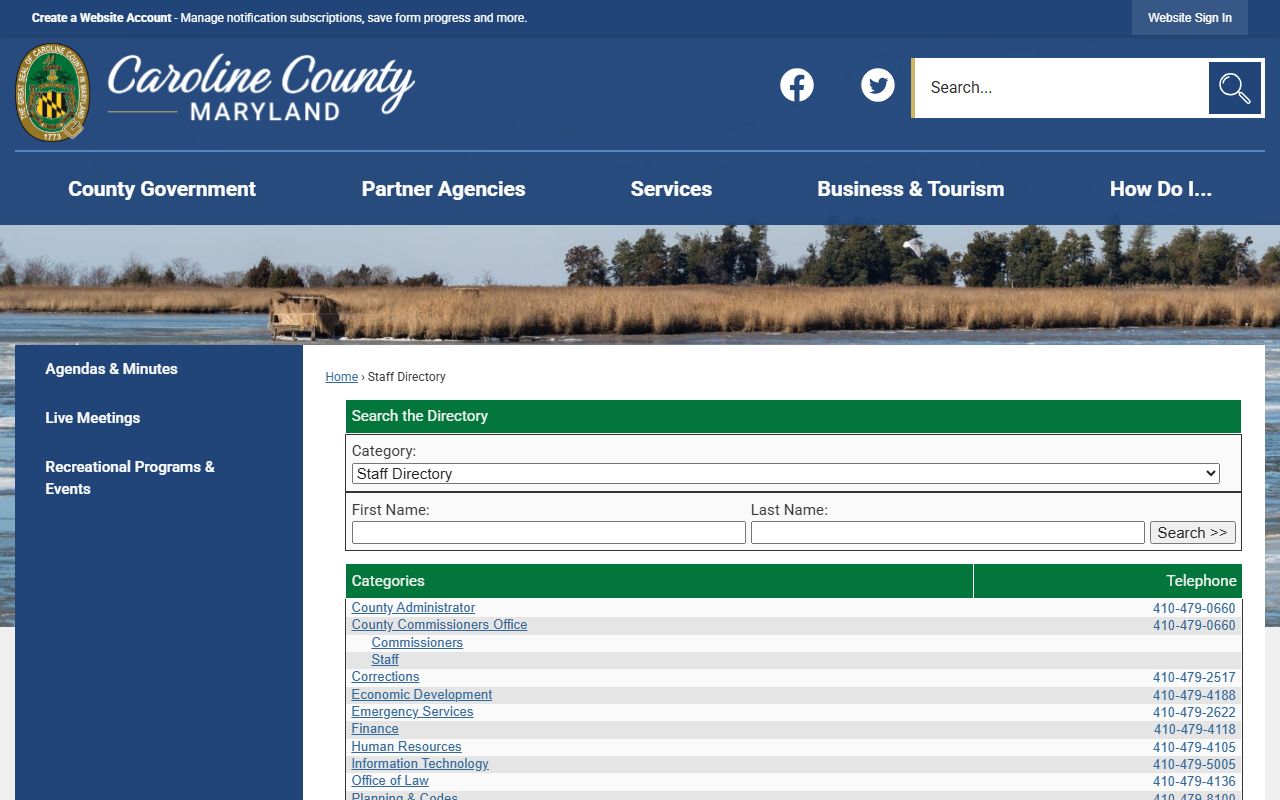Open the Finance category

tap(375, 729)
